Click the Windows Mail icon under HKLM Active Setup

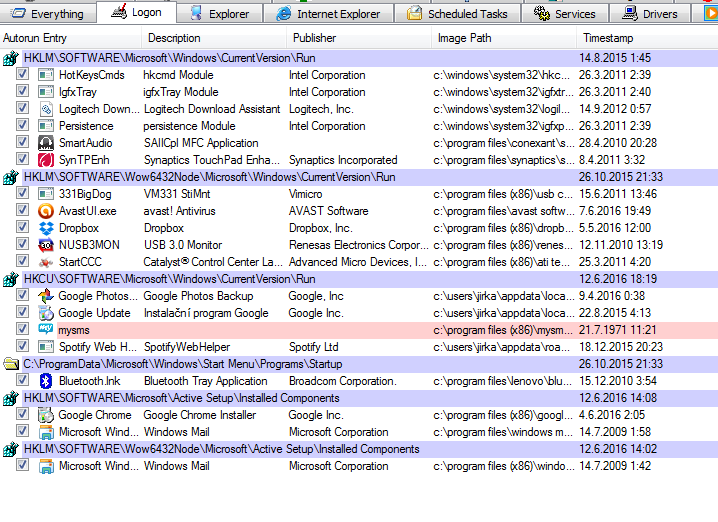[x=46, y=432]
